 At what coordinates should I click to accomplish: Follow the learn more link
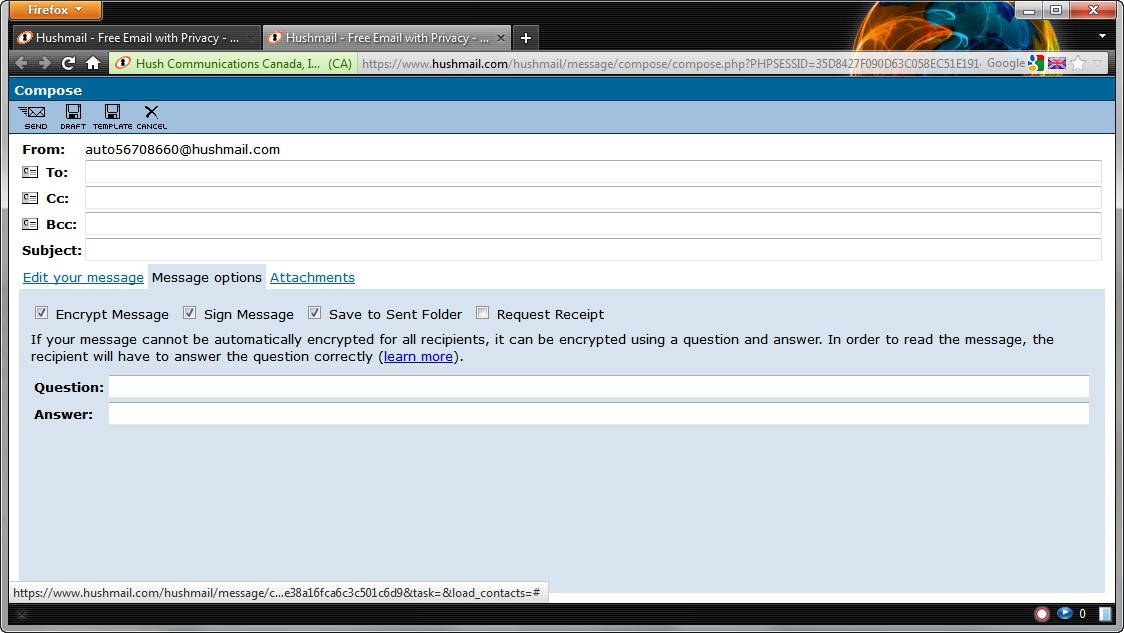[418, 356]
